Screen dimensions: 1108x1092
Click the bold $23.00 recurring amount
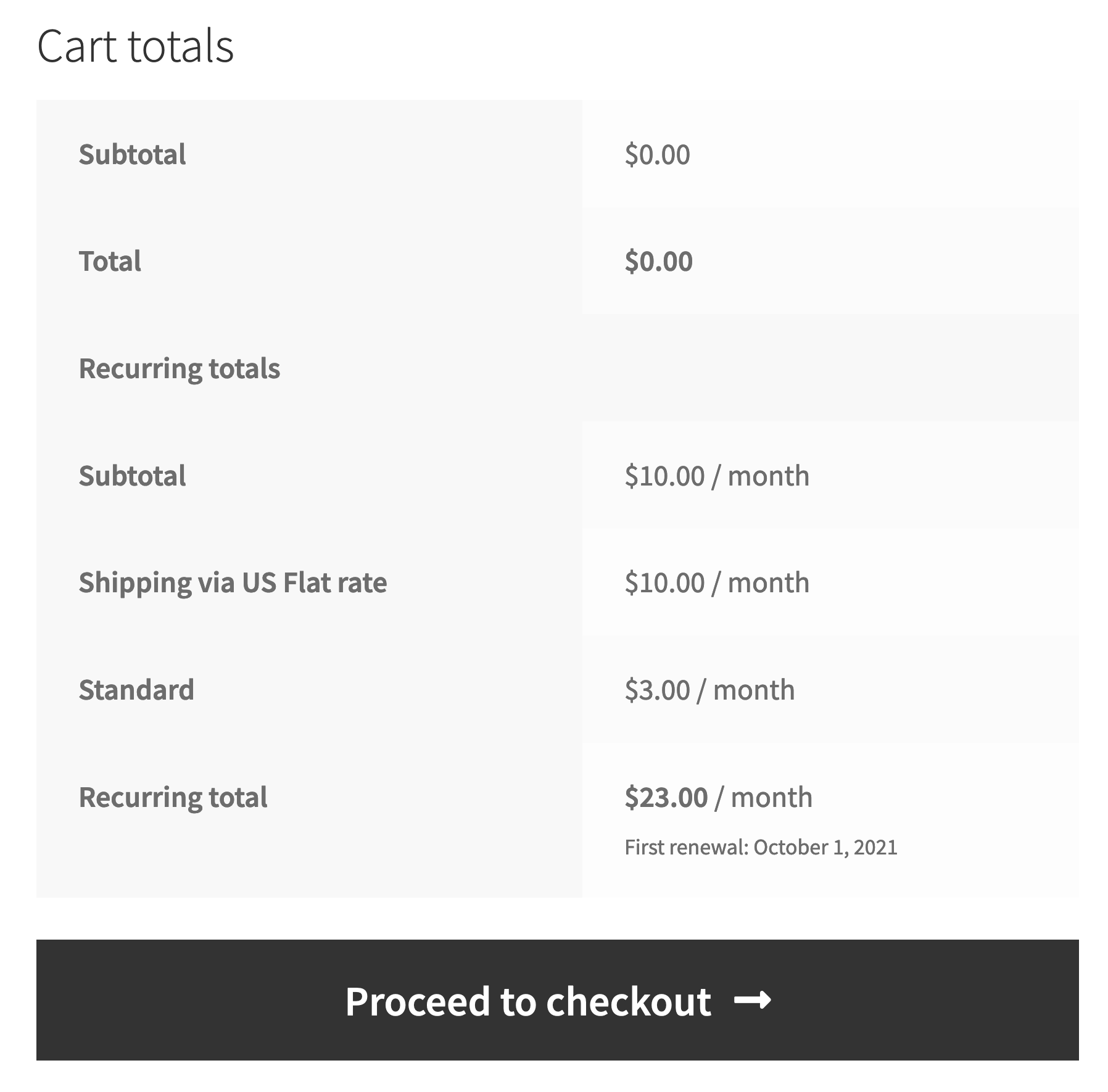tap(666, 797)
